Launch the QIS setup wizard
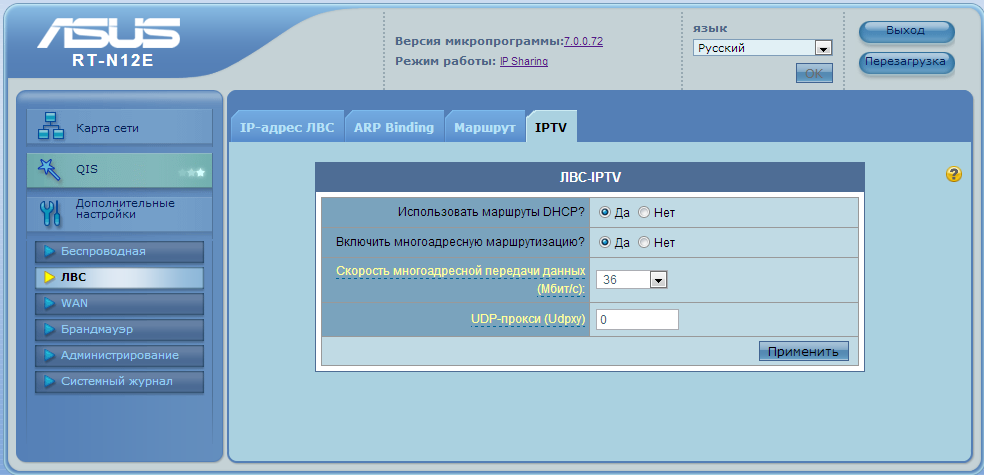The height and width of the screenshot is (475, 984). (118, 171)
